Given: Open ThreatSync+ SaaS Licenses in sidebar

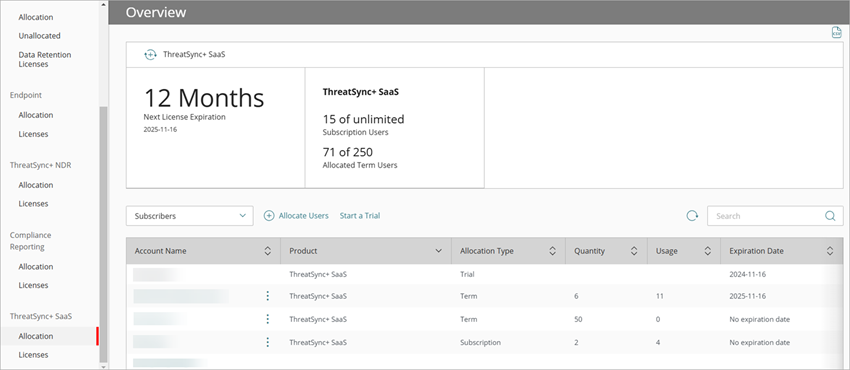Looking at the screenshot, I should pyautogui.click(x=33, y=355).
